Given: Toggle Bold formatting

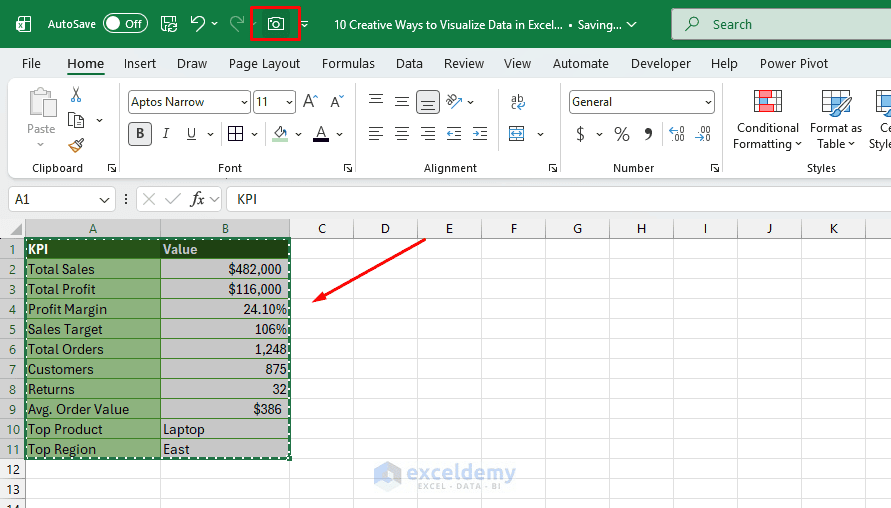Looking at the screenshot, I should [x=140, y=134].
